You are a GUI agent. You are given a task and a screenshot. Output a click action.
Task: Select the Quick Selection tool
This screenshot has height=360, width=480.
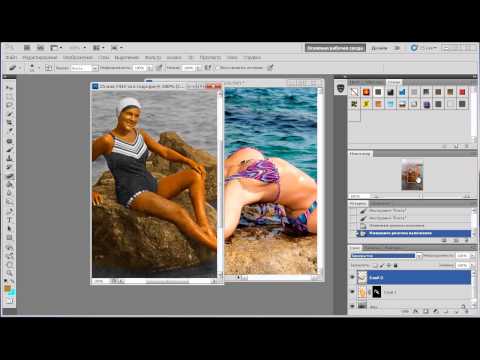pyautogui.click(x=9, y=114)
